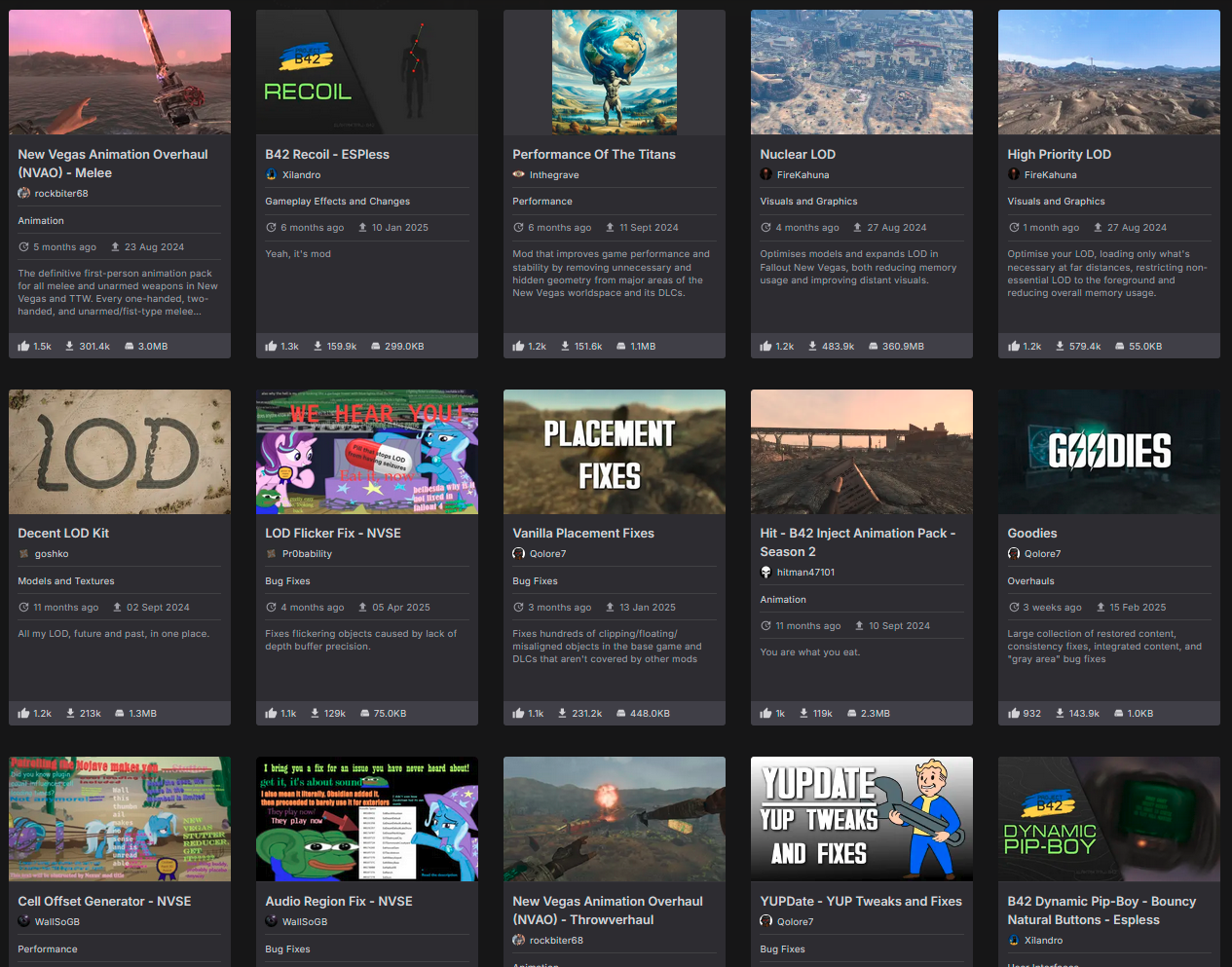The image size is (1232, 967).
Task: Click the goshko author name
Action: pos(52,554)
